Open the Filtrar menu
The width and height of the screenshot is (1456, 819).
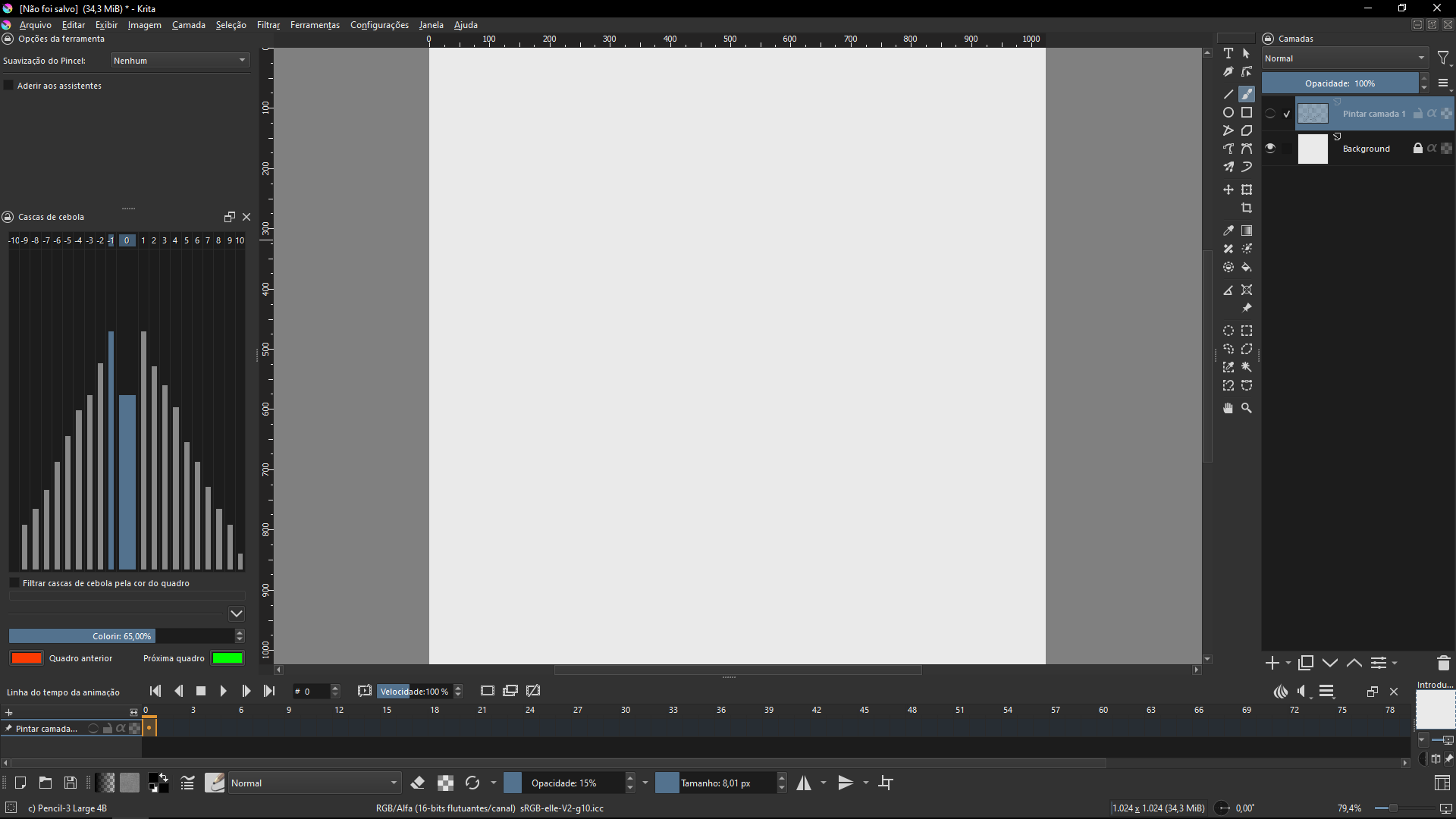268,25
